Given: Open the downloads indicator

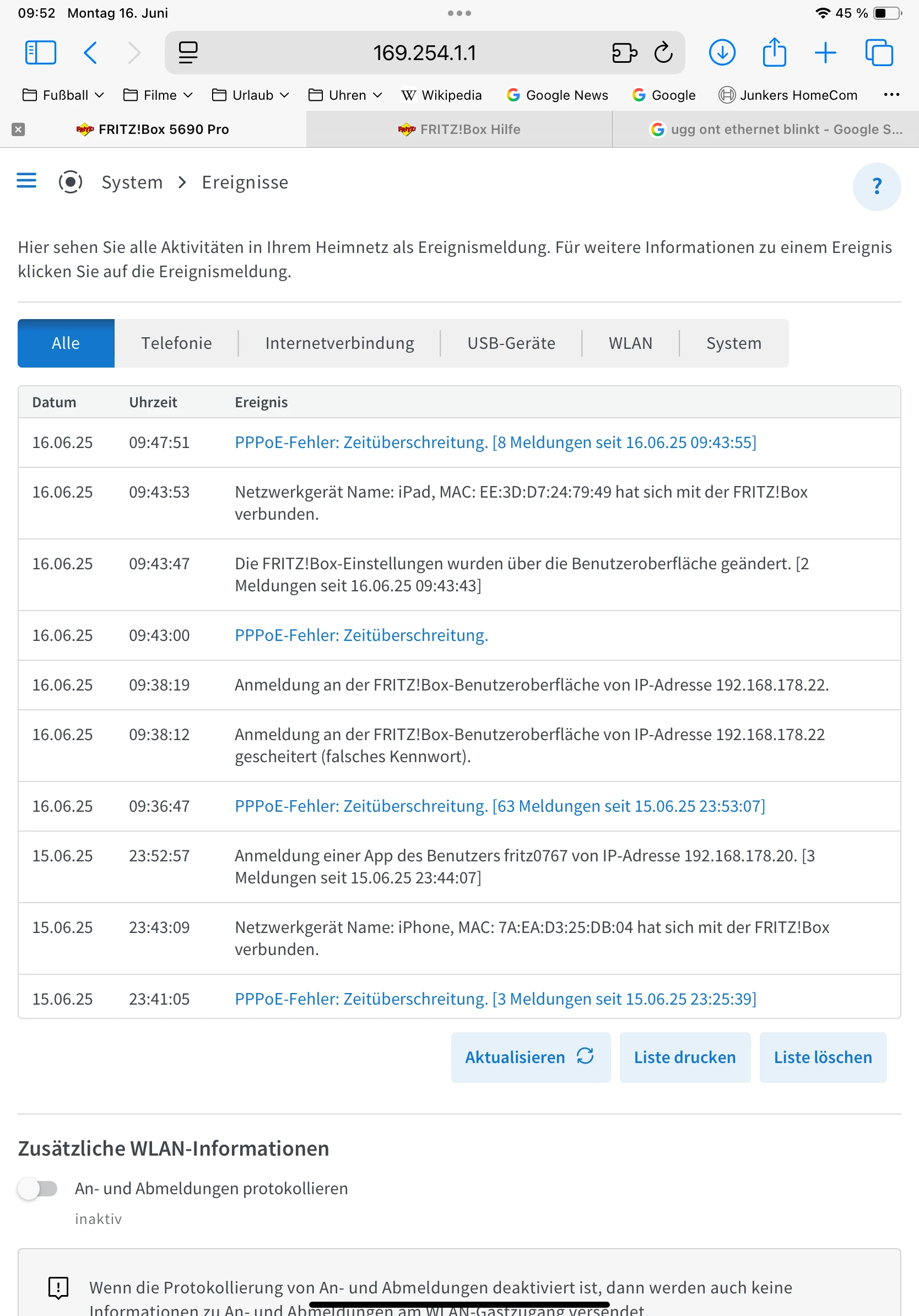Looking at the screenshot, I should point(722,53).
